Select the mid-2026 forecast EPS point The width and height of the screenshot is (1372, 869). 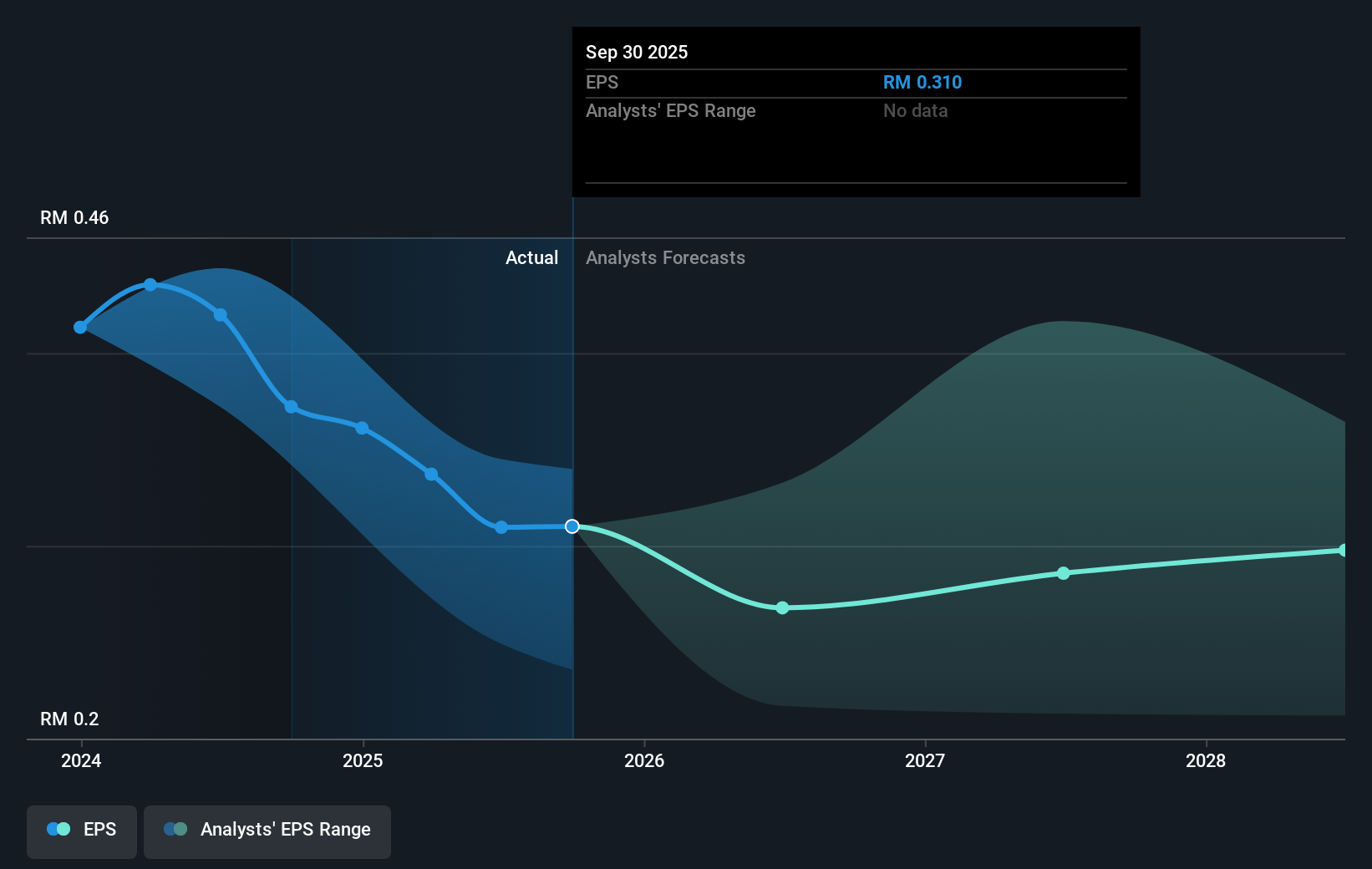coord(782,607)
